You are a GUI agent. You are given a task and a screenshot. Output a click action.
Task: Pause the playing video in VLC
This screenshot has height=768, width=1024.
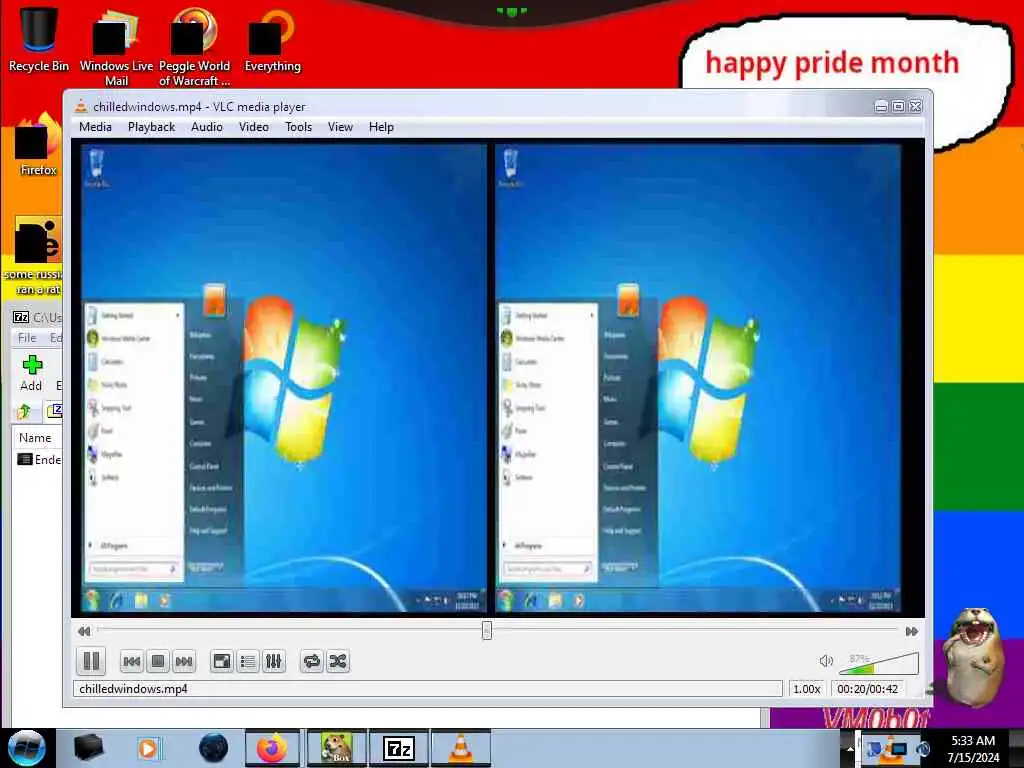[x=91, y=661]
